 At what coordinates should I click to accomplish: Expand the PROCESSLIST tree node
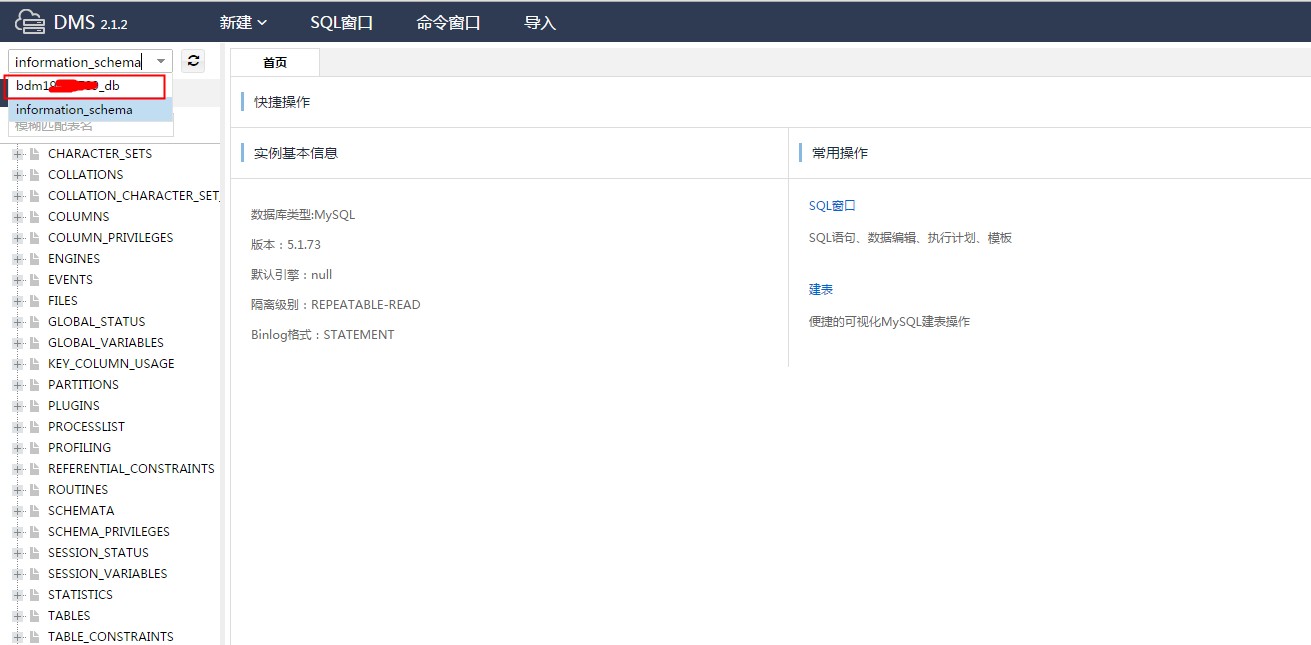(17, 427)
